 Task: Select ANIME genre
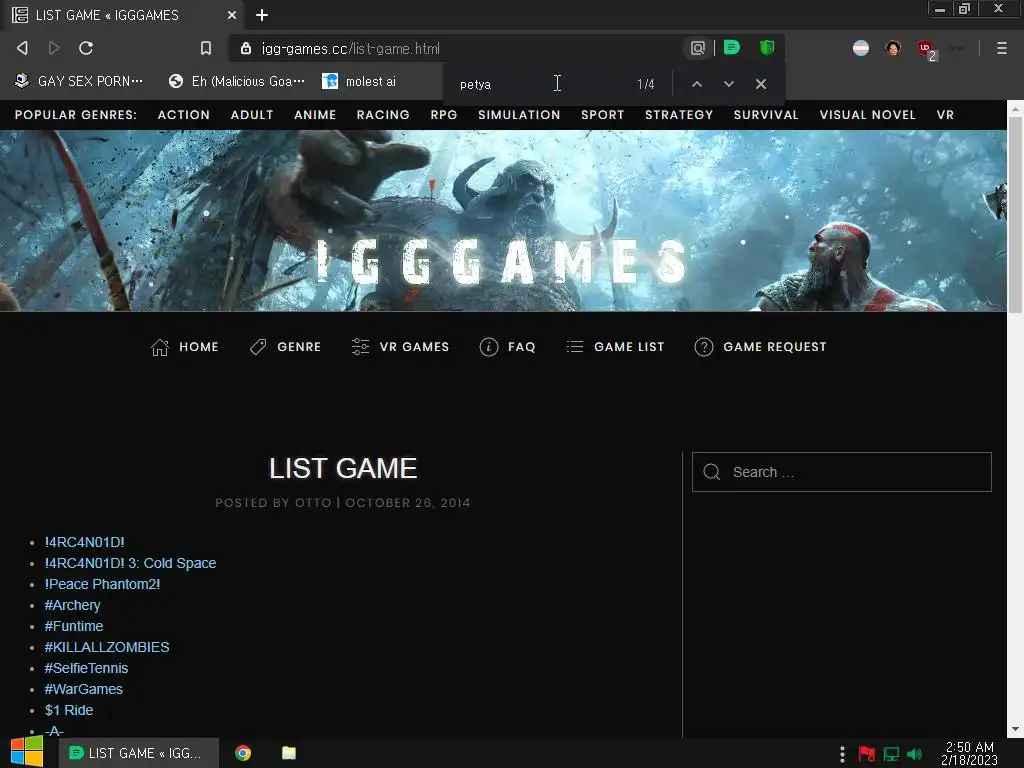click(315, 115)
